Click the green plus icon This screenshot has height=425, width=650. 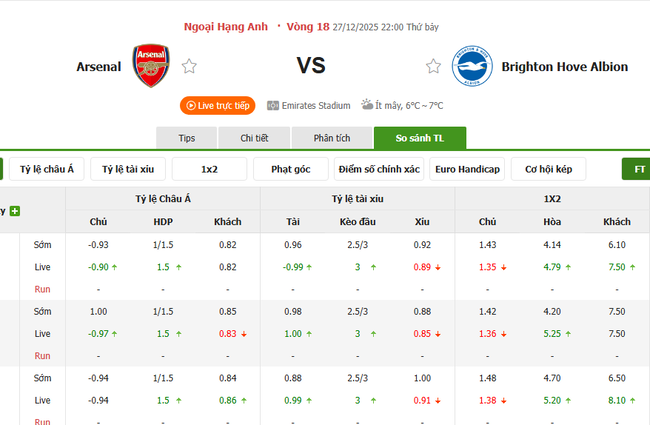click(x=15, y=211)
